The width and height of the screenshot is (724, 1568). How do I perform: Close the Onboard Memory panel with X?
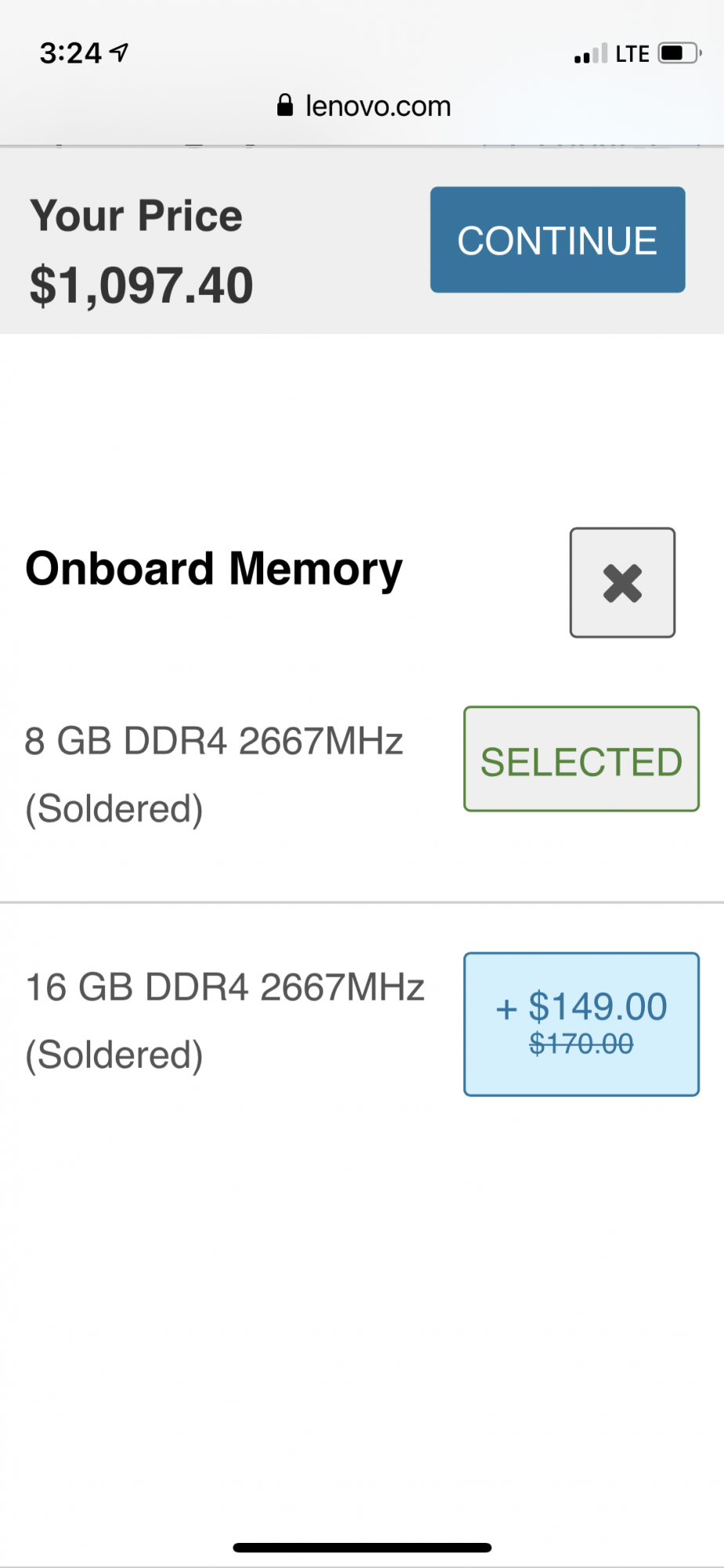pos(622,583)
